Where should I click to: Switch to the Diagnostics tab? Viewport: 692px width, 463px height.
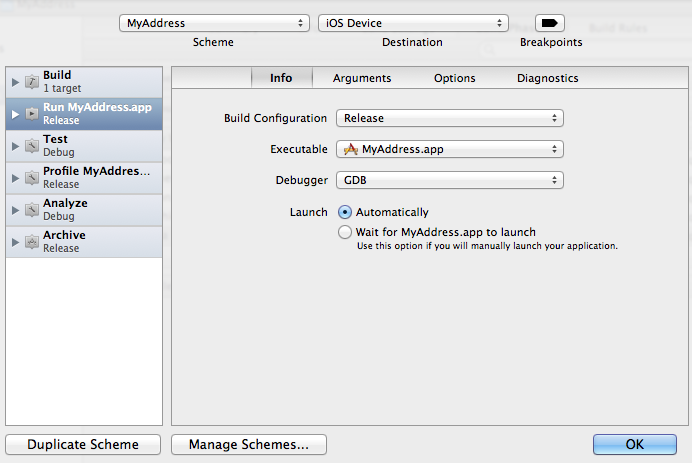548,78
